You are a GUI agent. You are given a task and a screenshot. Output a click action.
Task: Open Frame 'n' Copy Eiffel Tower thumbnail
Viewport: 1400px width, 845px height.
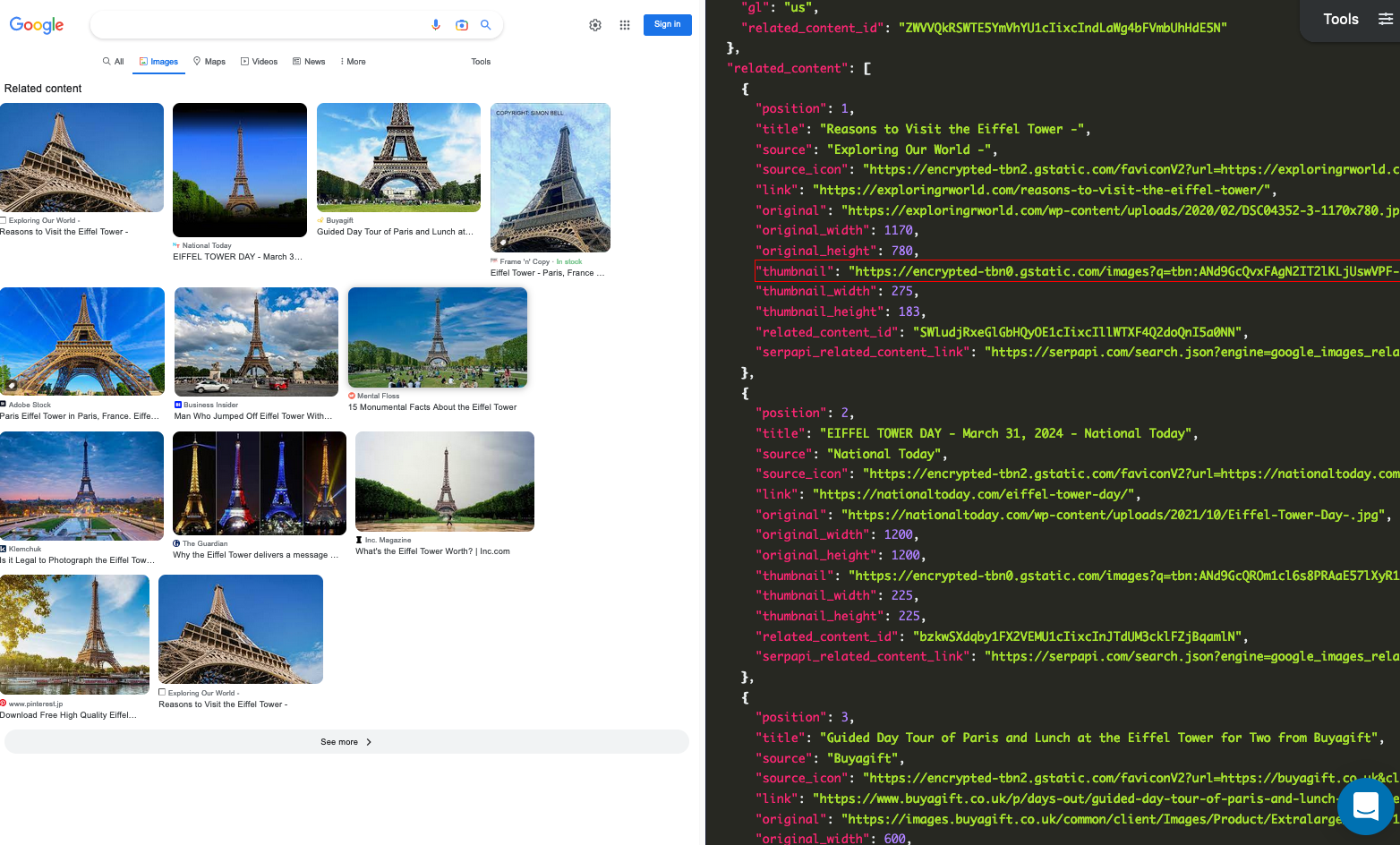tap(551, 177)
